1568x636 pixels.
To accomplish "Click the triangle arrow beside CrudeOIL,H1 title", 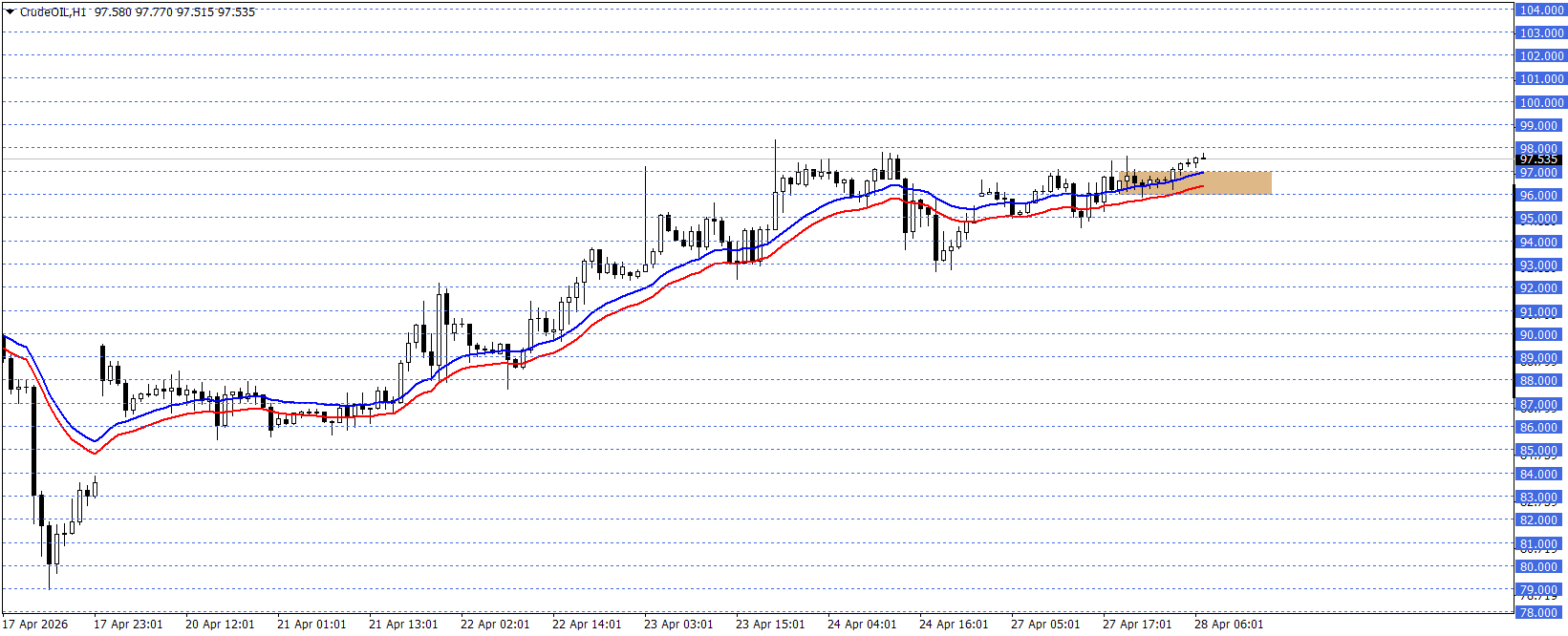I will [x=11, y=12].
